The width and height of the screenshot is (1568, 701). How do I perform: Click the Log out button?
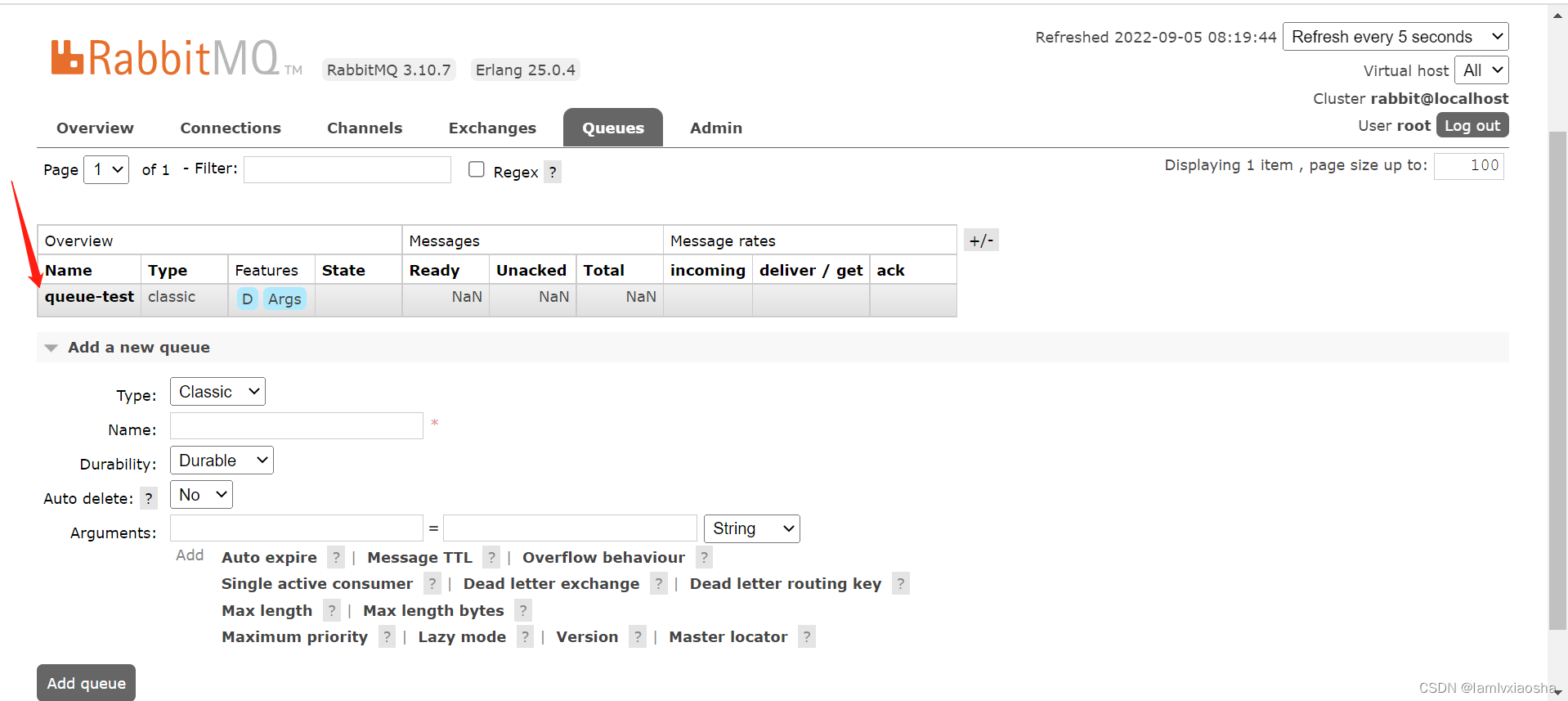[1472, 125]
